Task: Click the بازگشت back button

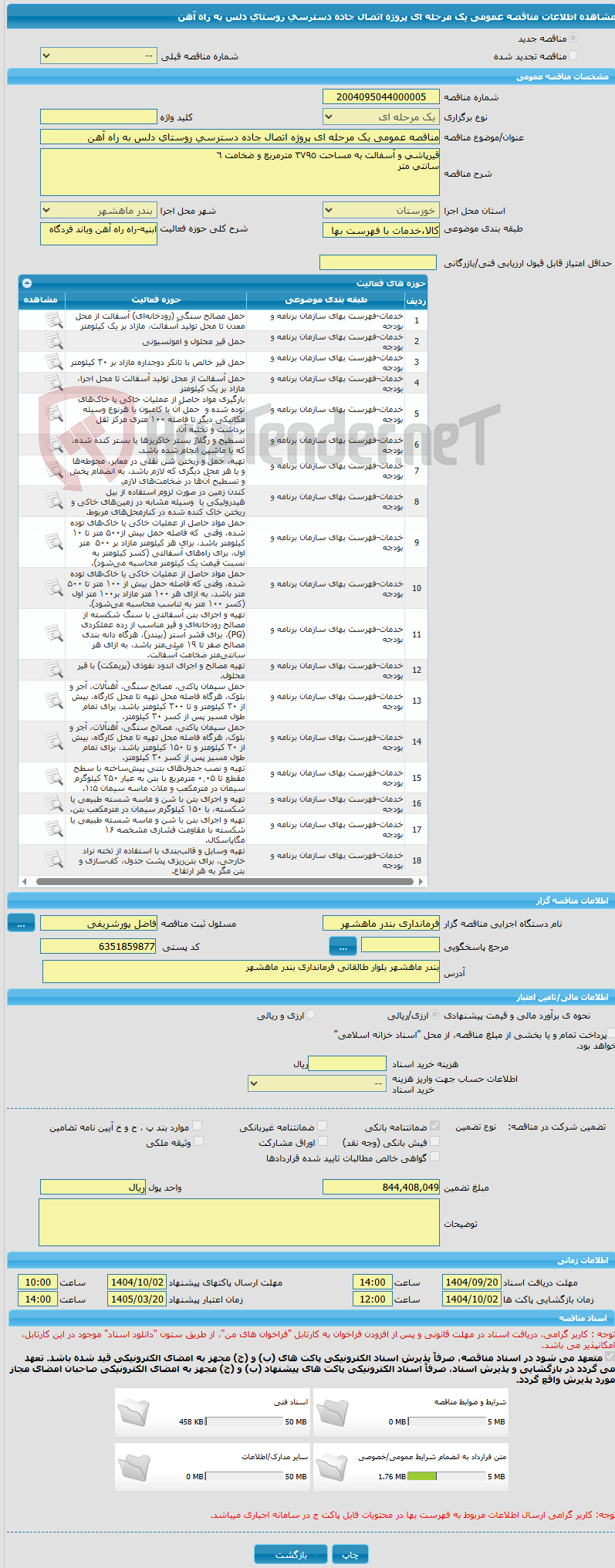Action: (x=292, y=1554)
